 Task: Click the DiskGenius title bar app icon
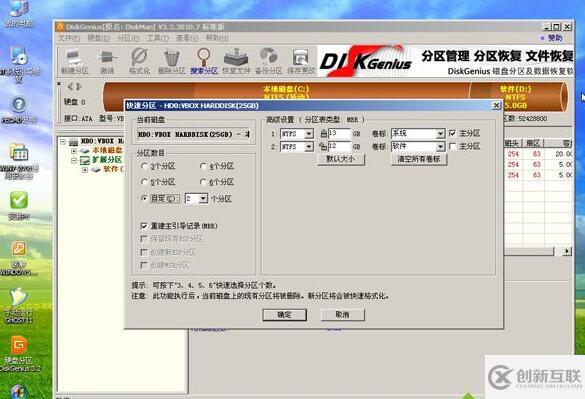(x=60, y=27)
